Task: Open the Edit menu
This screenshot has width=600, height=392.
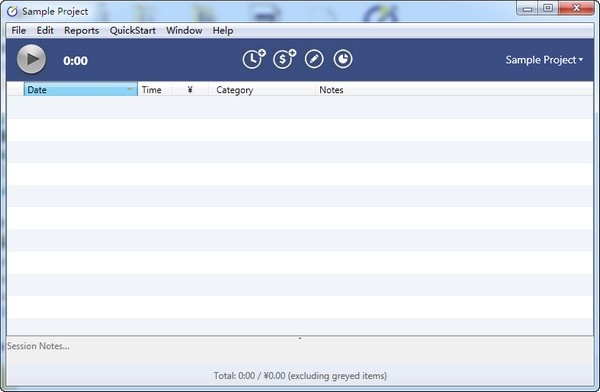Action: coord(45,31)
